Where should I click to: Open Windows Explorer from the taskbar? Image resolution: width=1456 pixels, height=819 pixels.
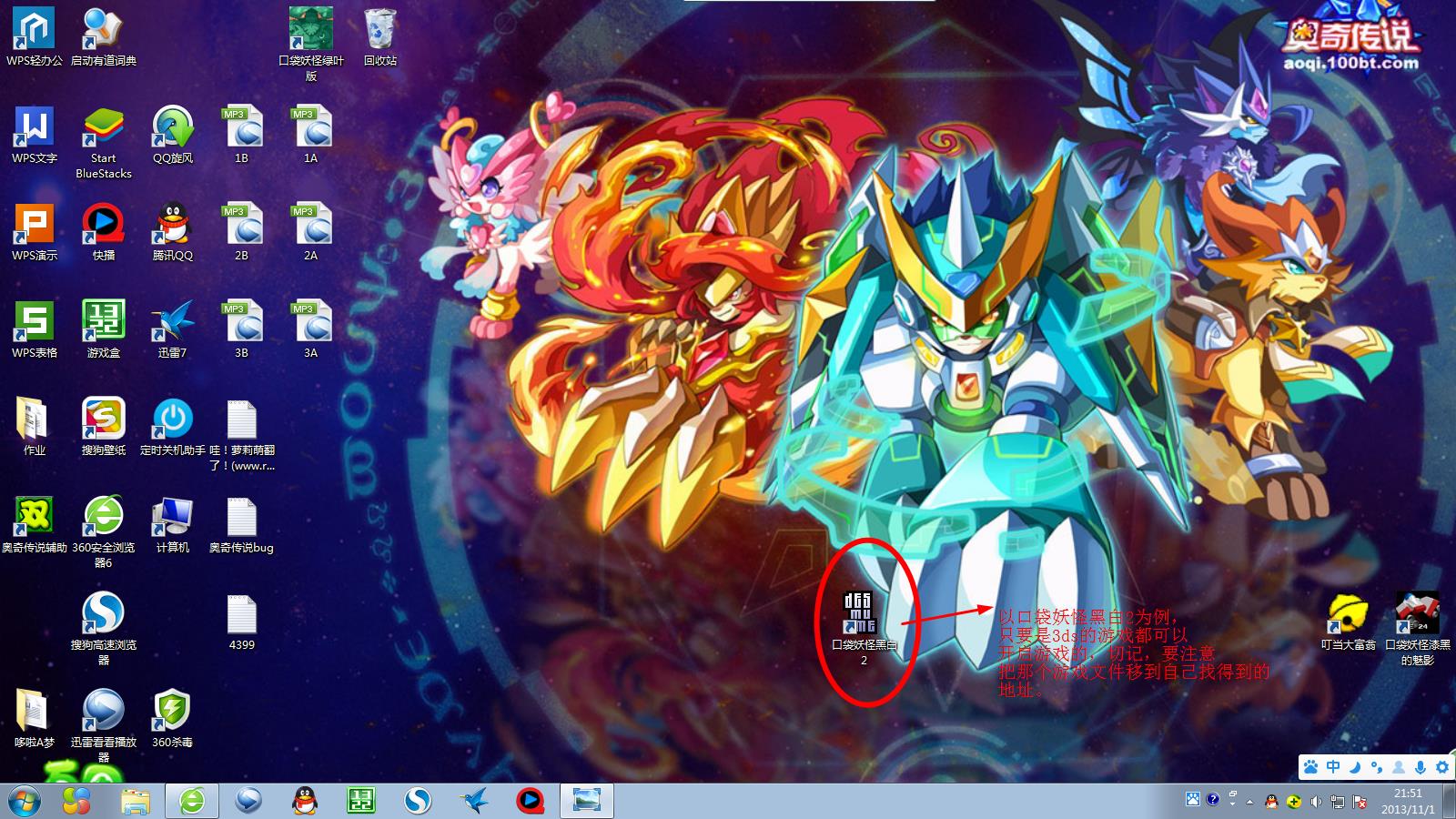136,802
